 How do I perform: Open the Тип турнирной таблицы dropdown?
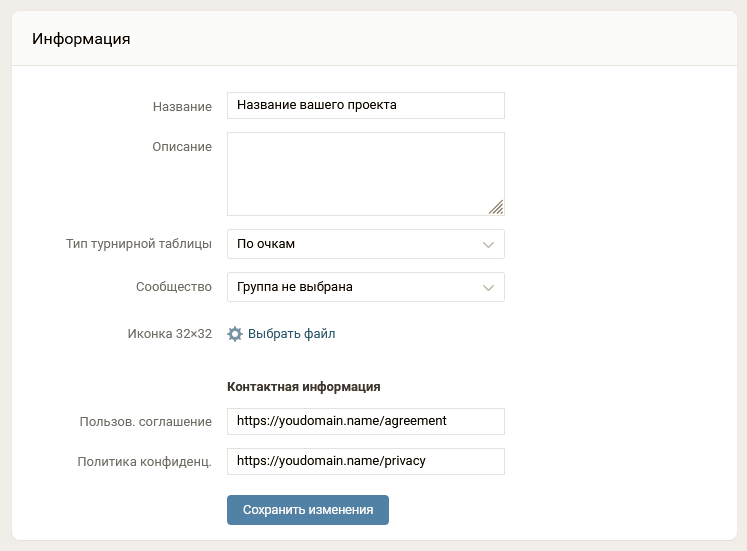365,244
